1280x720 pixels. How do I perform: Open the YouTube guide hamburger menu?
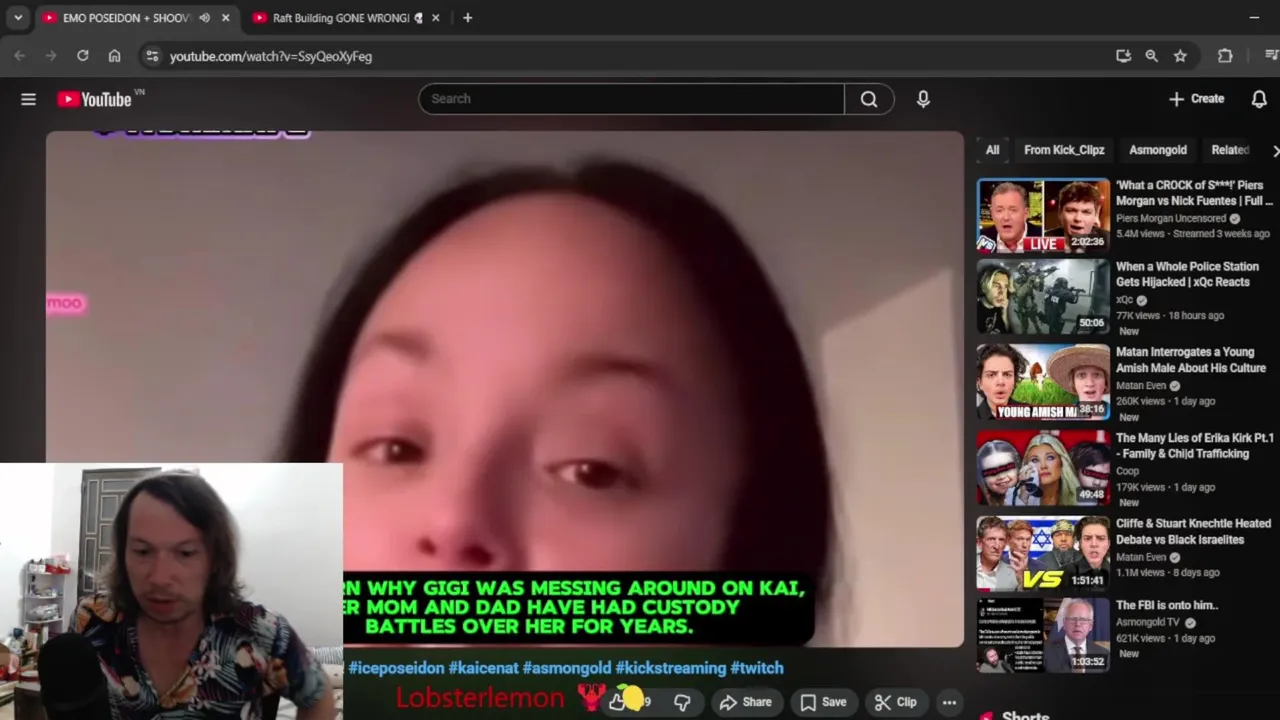(28, 99)
